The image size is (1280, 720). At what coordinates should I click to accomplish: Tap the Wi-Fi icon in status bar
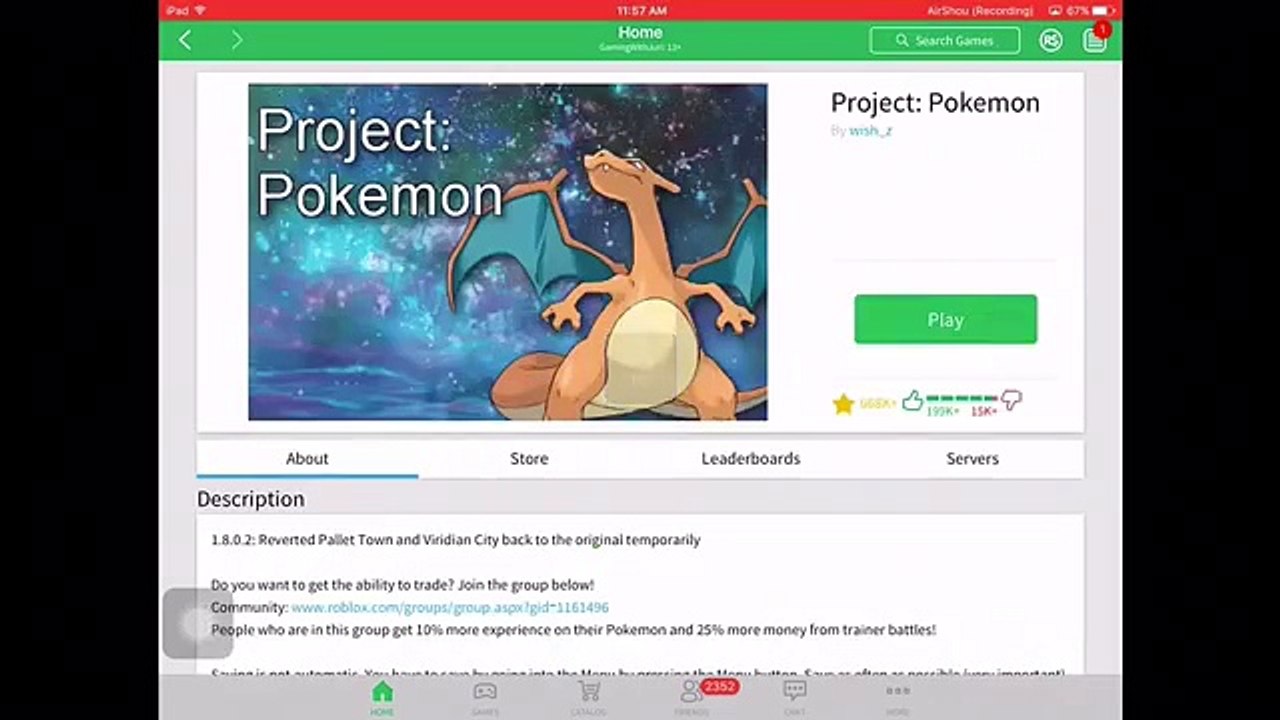(200, 10)
